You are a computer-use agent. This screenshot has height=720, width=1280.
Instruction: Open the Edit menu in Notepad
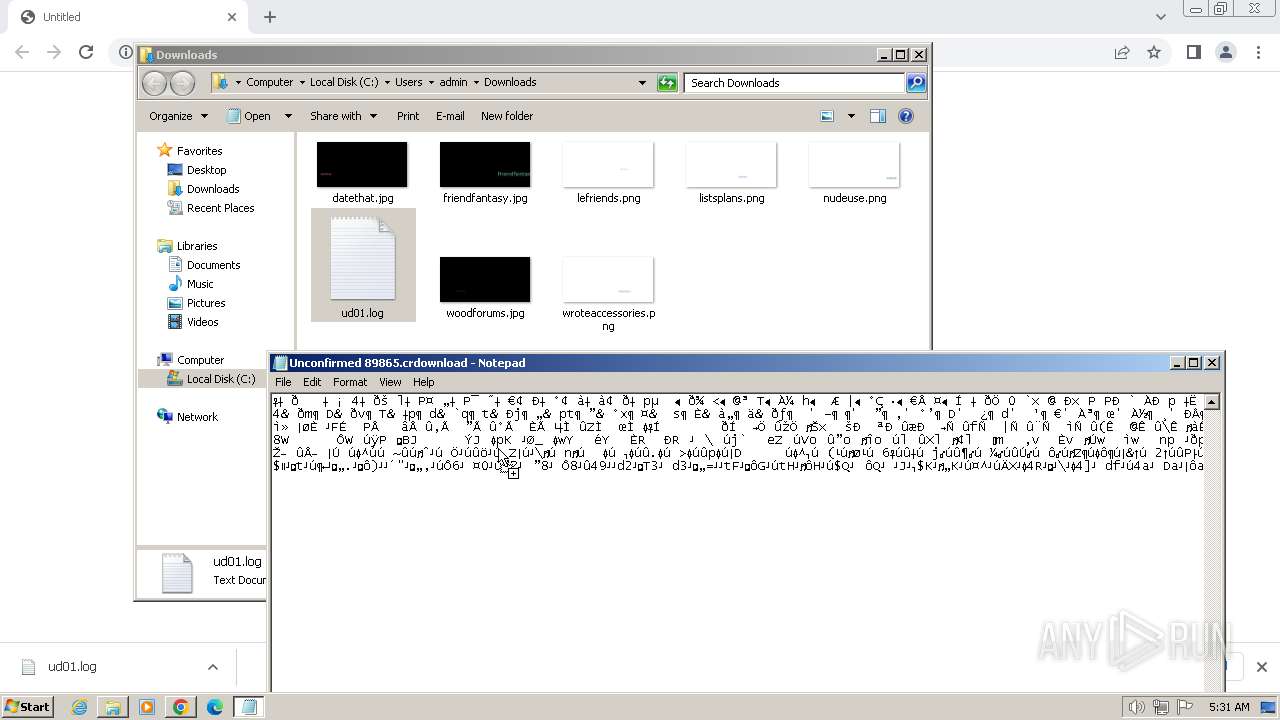pyautogui.click(x=312, y=382)
